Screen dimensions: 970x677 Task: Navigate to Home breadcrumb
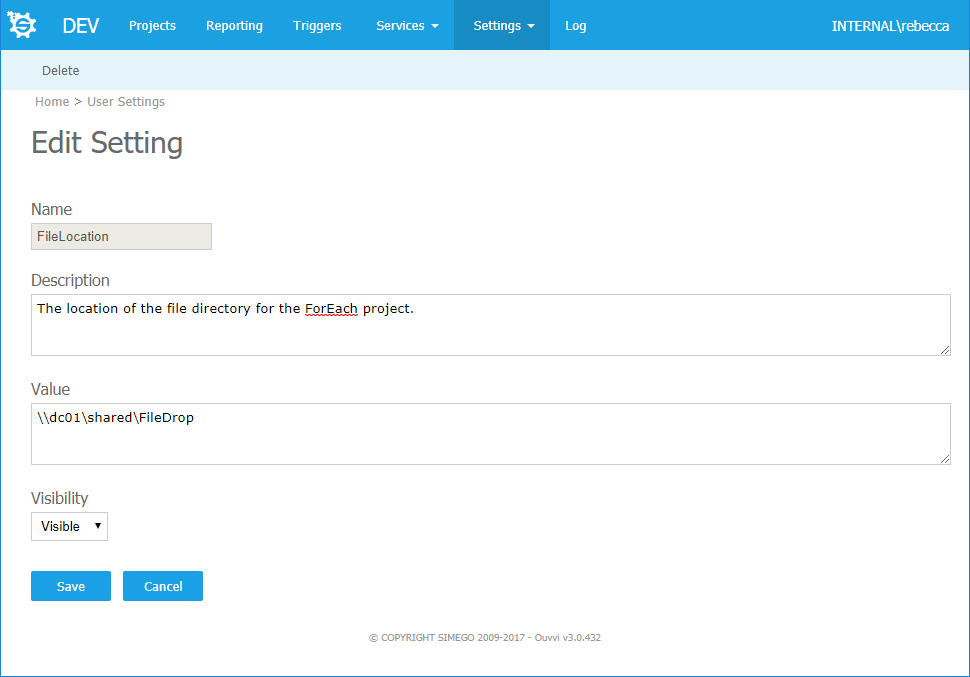52,101
